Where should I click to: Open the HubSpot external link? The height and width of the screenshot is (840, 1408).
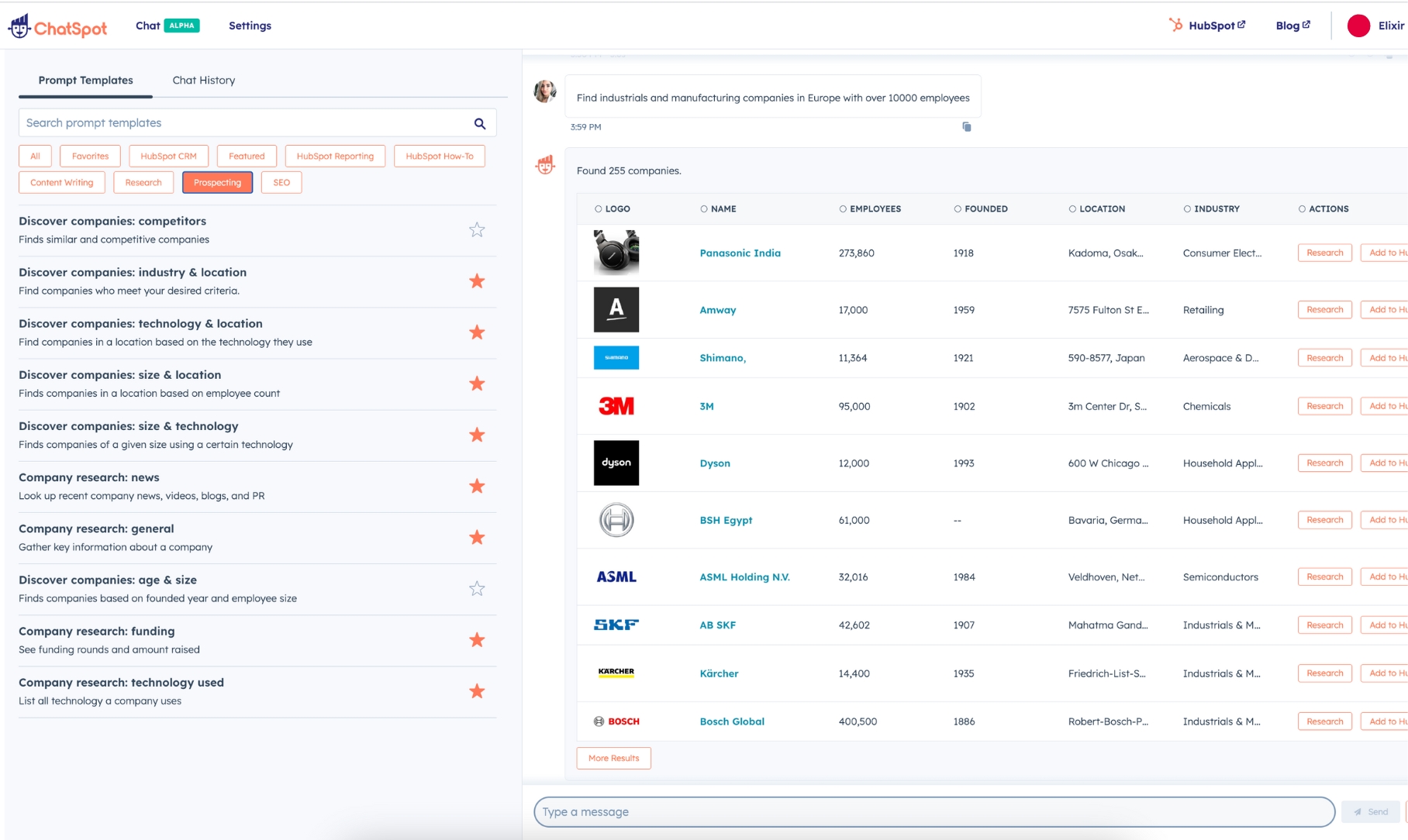click(x=1207, y=26)
